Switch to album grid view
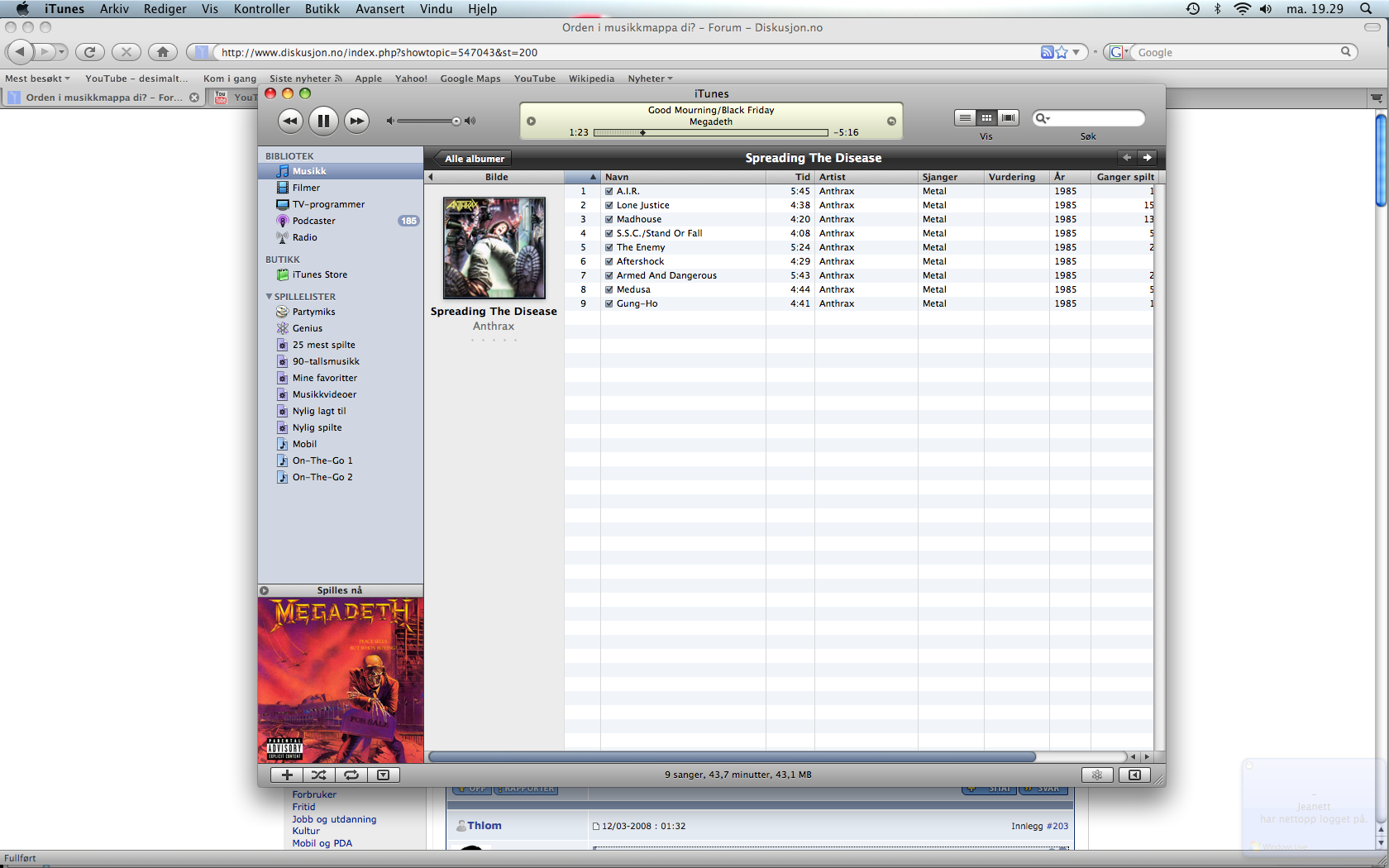 coord(986,118)
